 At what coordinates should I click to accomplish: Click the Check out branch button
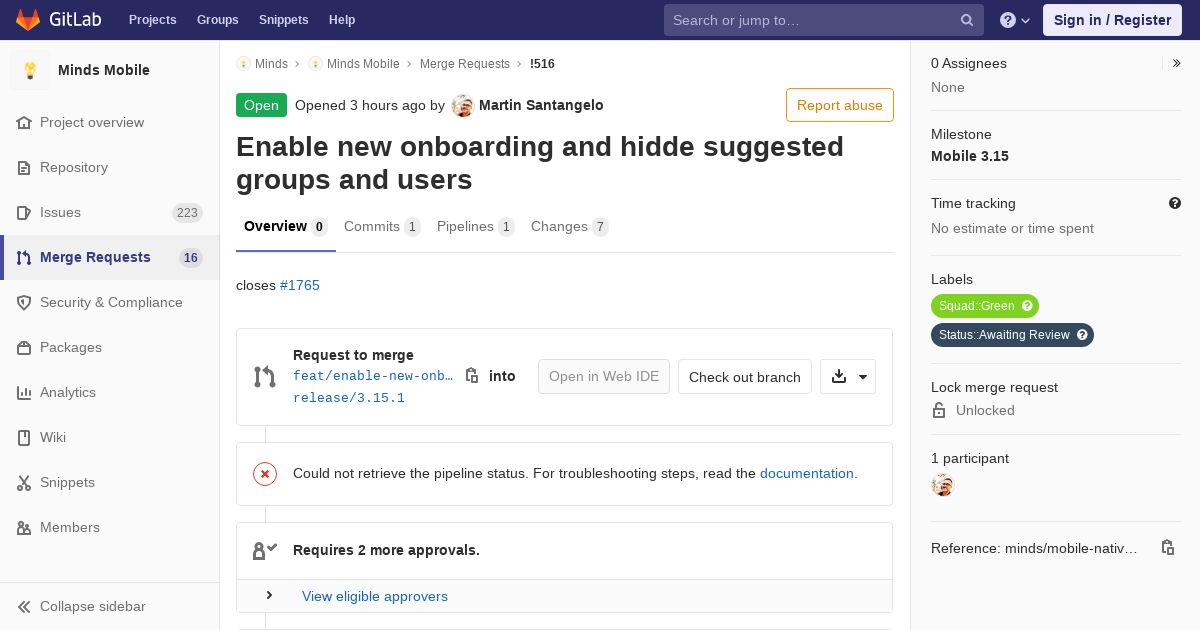[x=744, y=377]
